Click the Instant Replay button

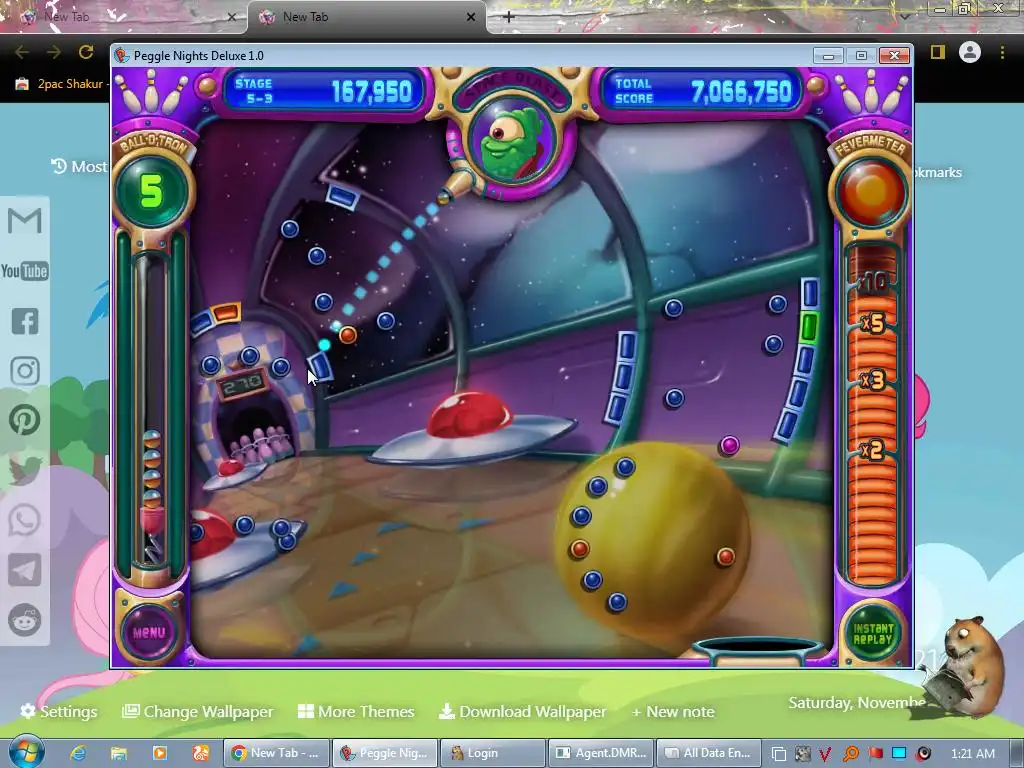(x=872, y=633)
